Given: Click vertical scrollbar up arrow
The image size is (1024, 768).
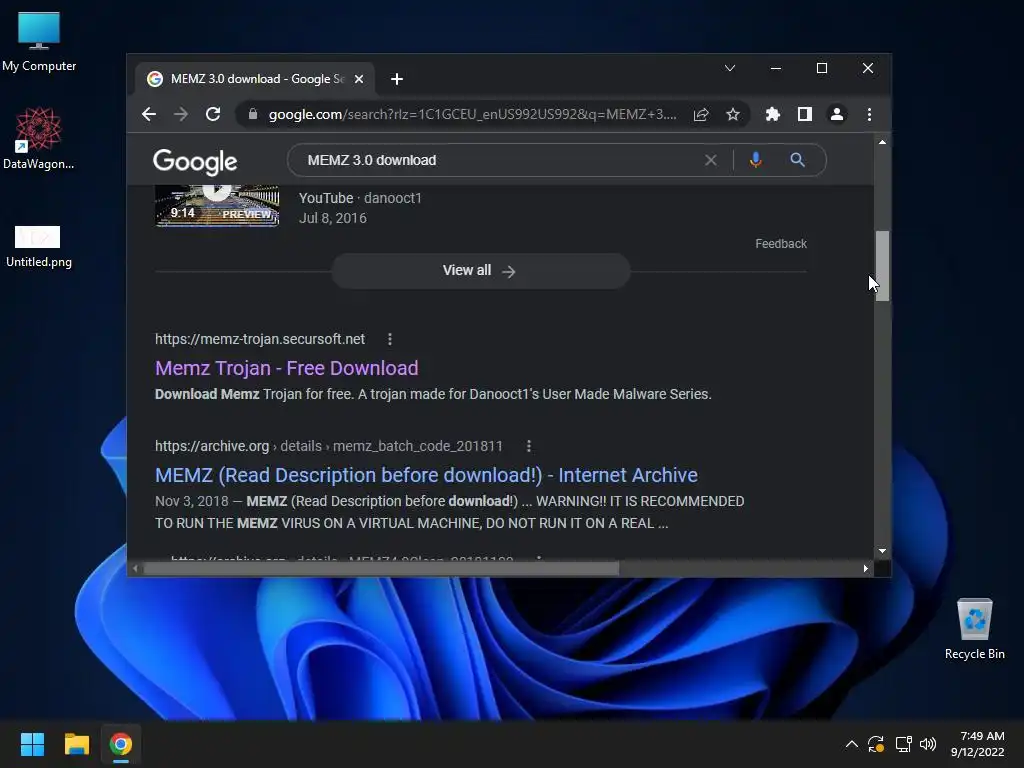Looking at the screenshot, I should [x=882, y=142].
